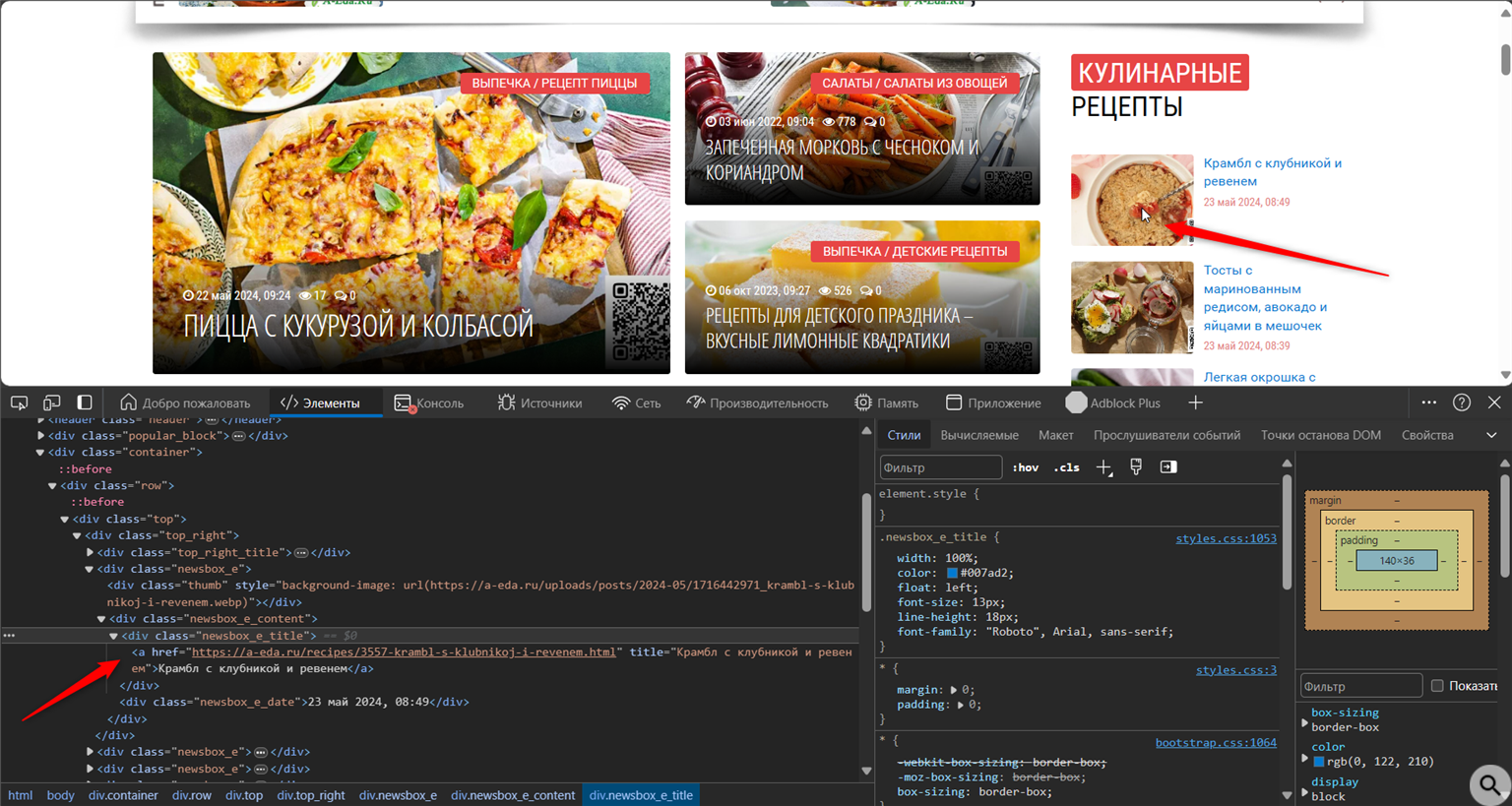The width and height of the screenshot is (1512, 806).
Task: Click the Крамбл recipe thumbnail image
Action: pos(1132,200)
